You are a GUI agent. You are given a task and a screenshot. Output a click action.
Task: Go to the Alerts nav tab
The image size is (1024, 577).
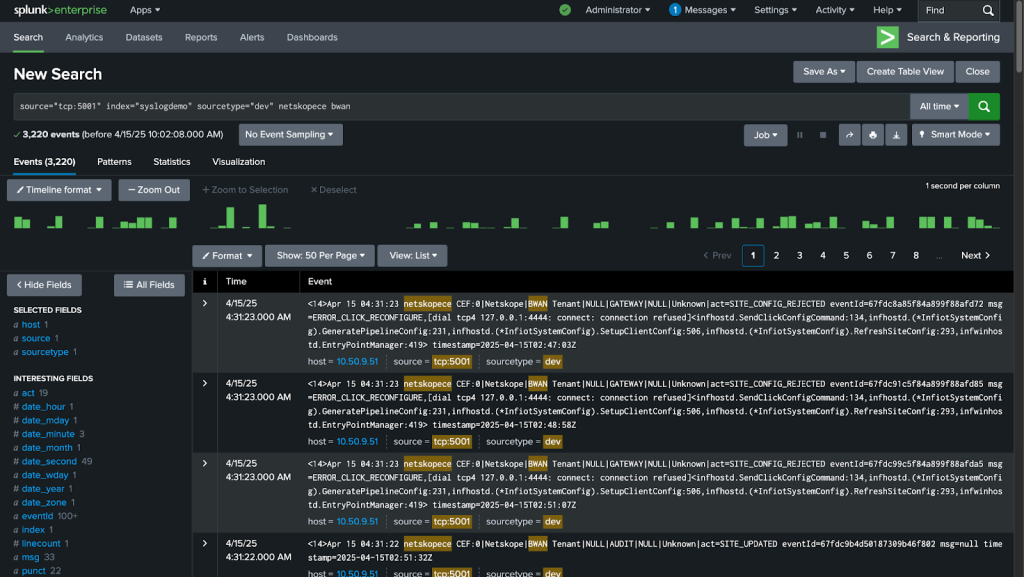pos(252,37)
